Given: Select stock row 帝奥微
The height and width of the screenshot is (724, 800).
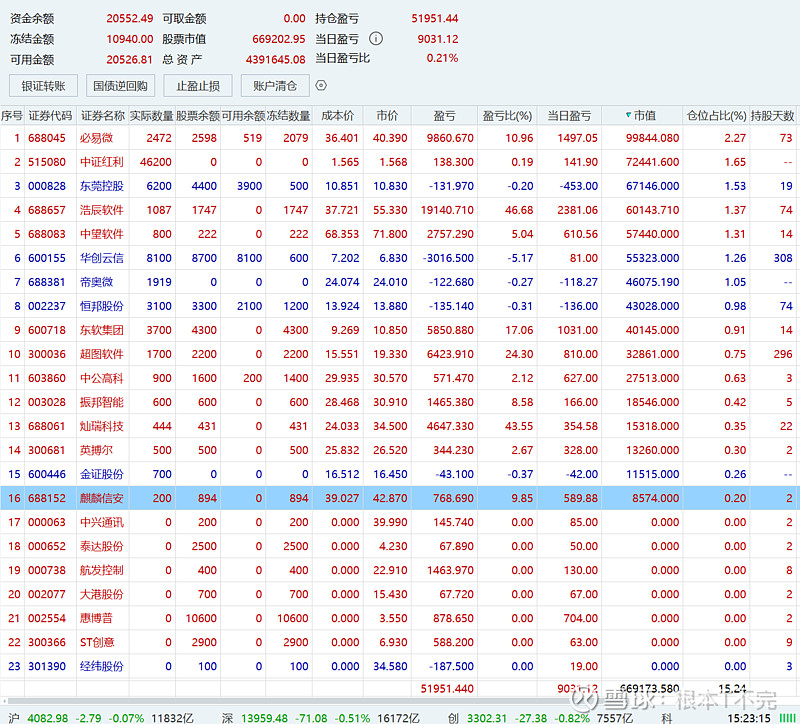Looking at the screenshot, I should 398,282.
